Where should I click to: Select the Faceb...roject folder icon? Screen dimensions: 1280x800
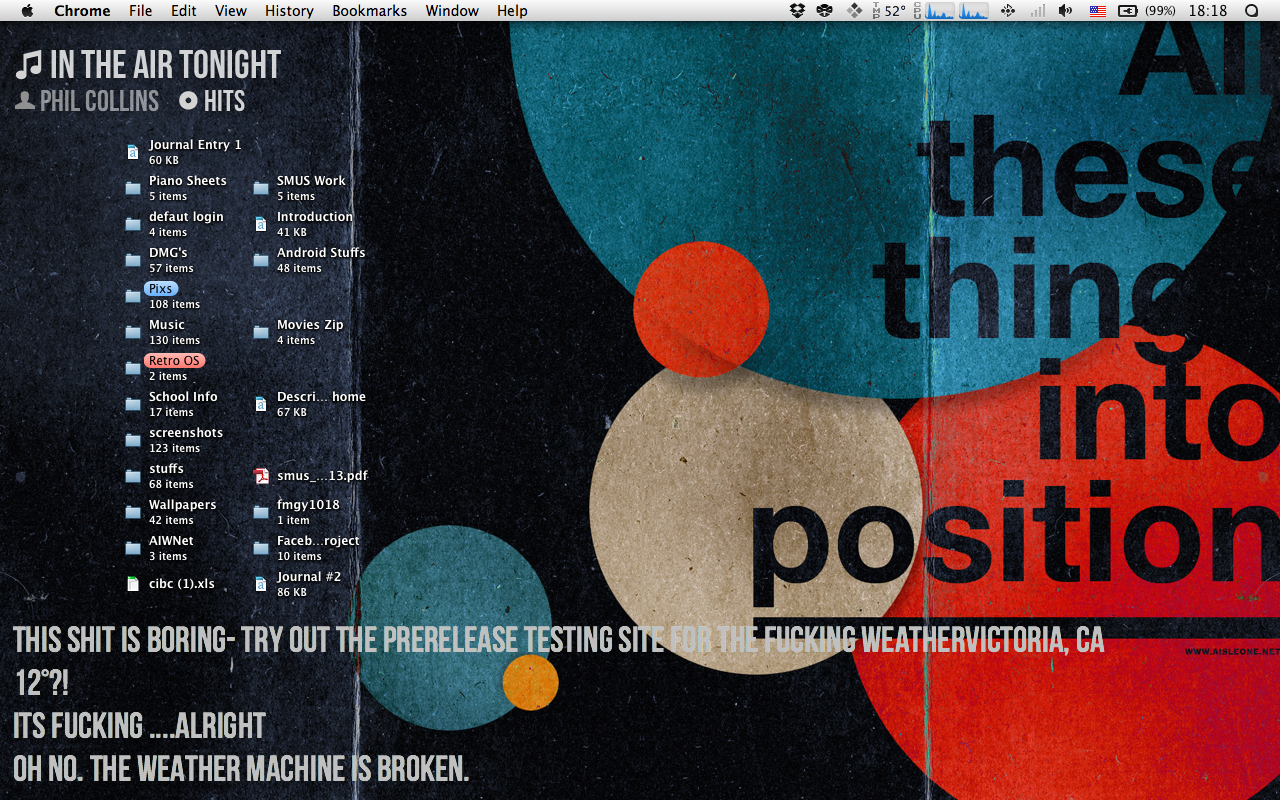click(x=260, y=548)
